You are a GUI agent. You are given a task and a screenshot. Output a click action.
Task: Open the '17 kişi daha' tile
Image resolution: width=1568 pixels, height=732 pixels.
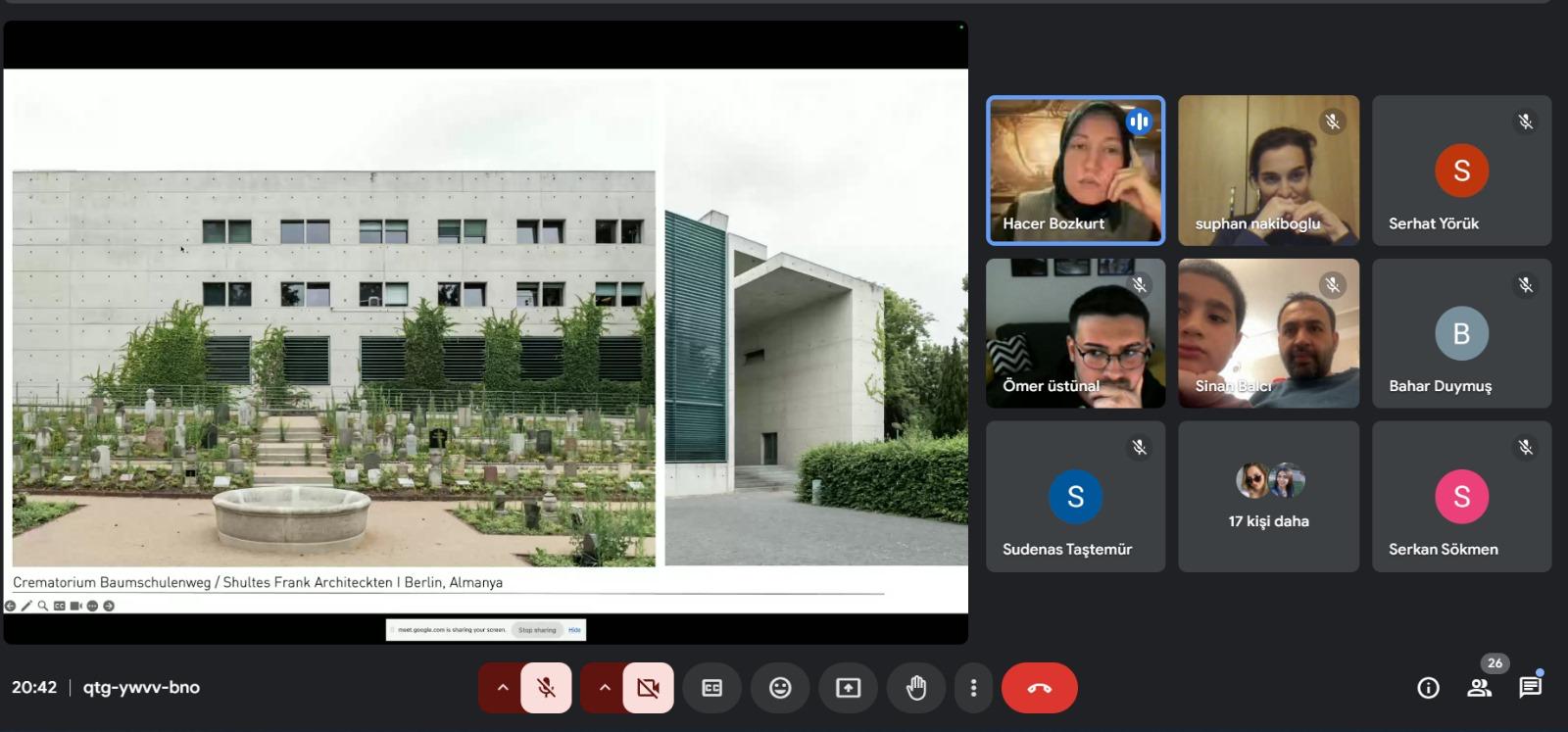pyautogui.click(x=1268, y=497)
